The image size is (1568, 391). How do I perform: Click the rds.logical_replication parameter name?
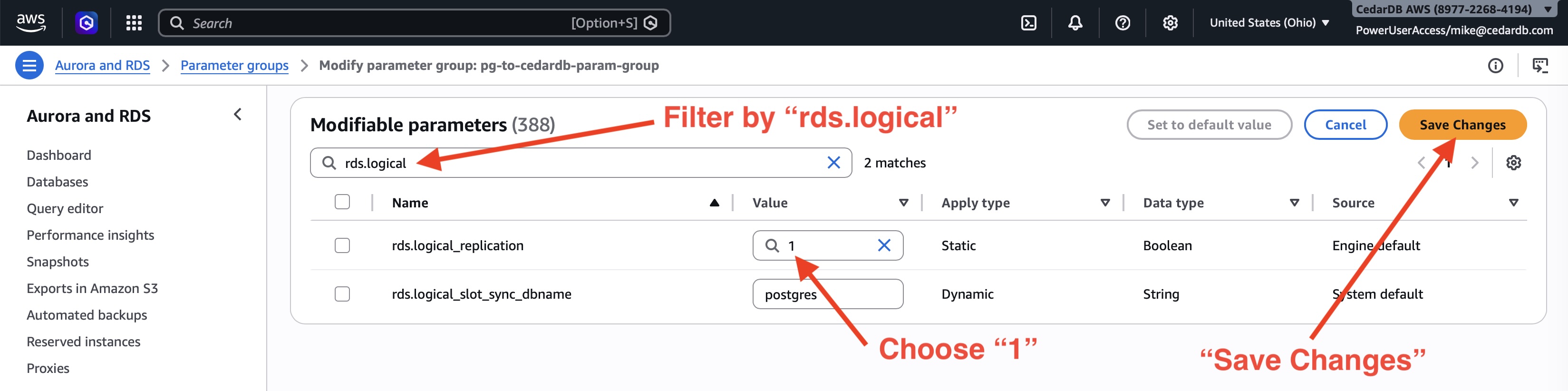[x=457, y=245]
